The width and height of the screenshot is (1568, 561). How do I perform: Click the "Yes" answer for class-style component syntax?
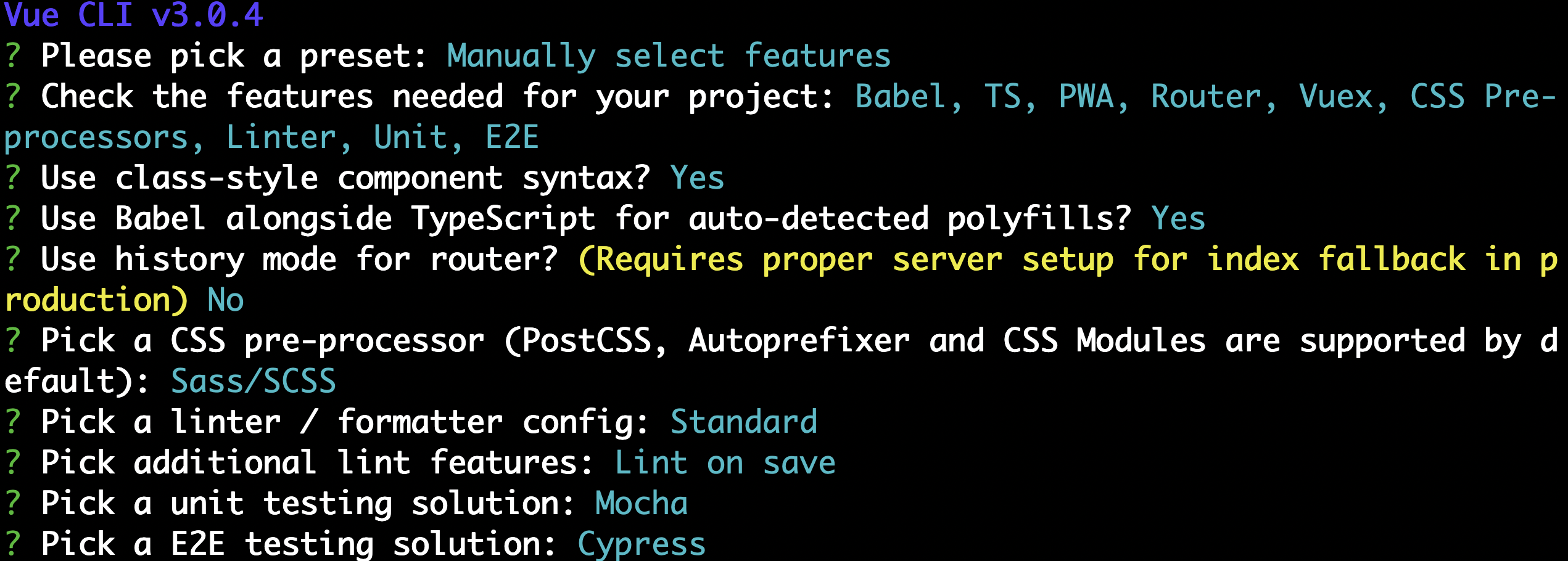pyautogui.click(x=697, y=178)
